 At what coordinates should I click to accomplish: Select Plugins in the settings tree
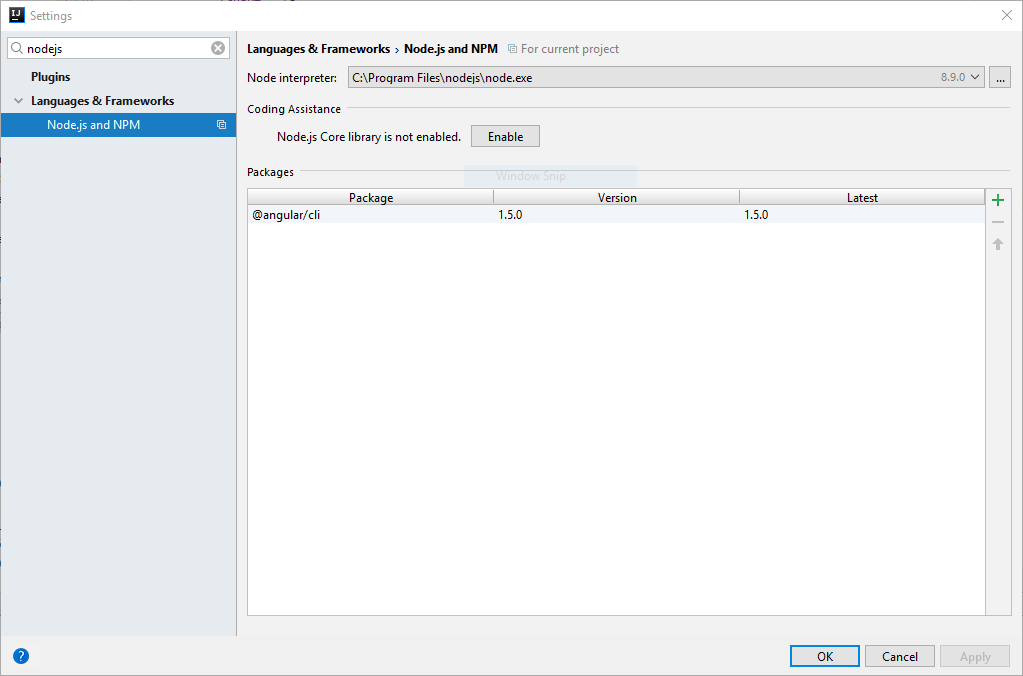(x=50, y=77)
